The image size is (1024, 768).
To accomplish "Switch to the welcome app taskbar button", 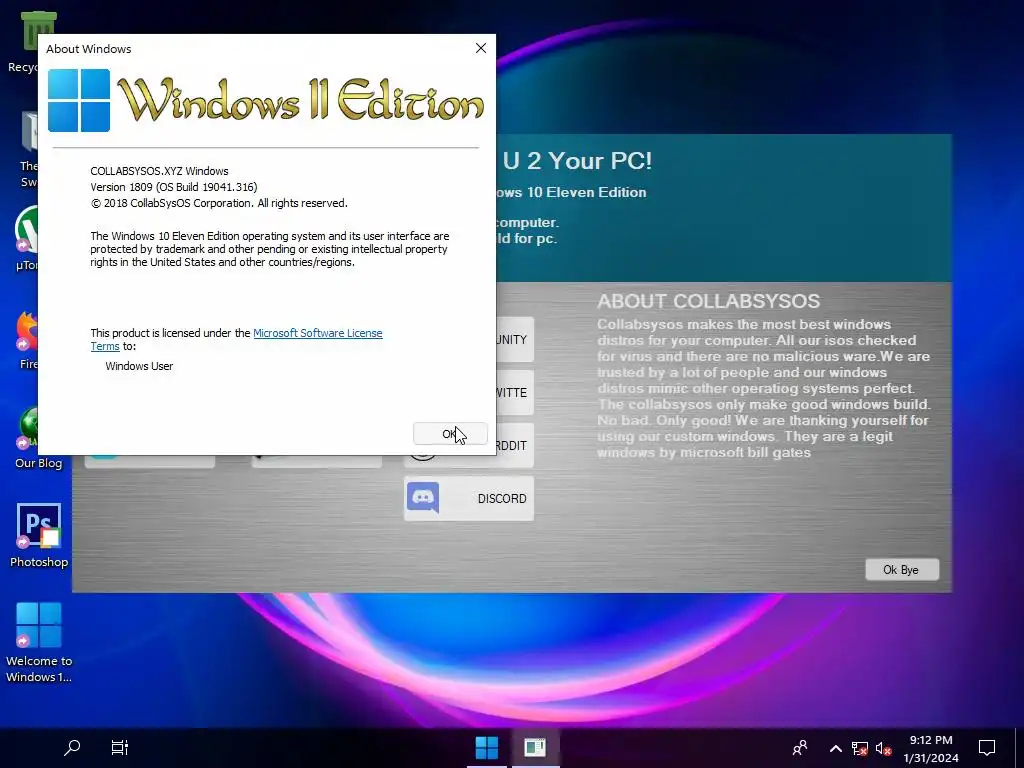I will 535,748.
